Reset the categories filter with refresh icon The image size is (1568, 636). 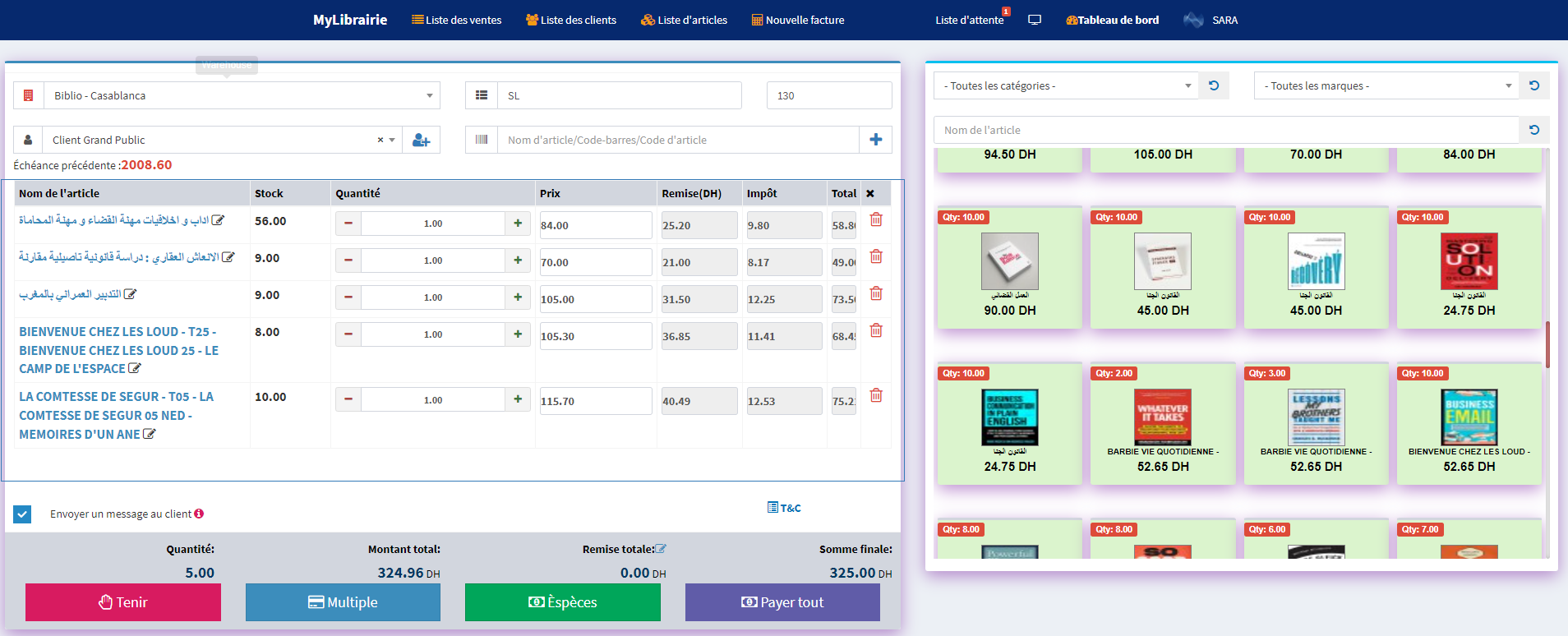coord(1214,85)
